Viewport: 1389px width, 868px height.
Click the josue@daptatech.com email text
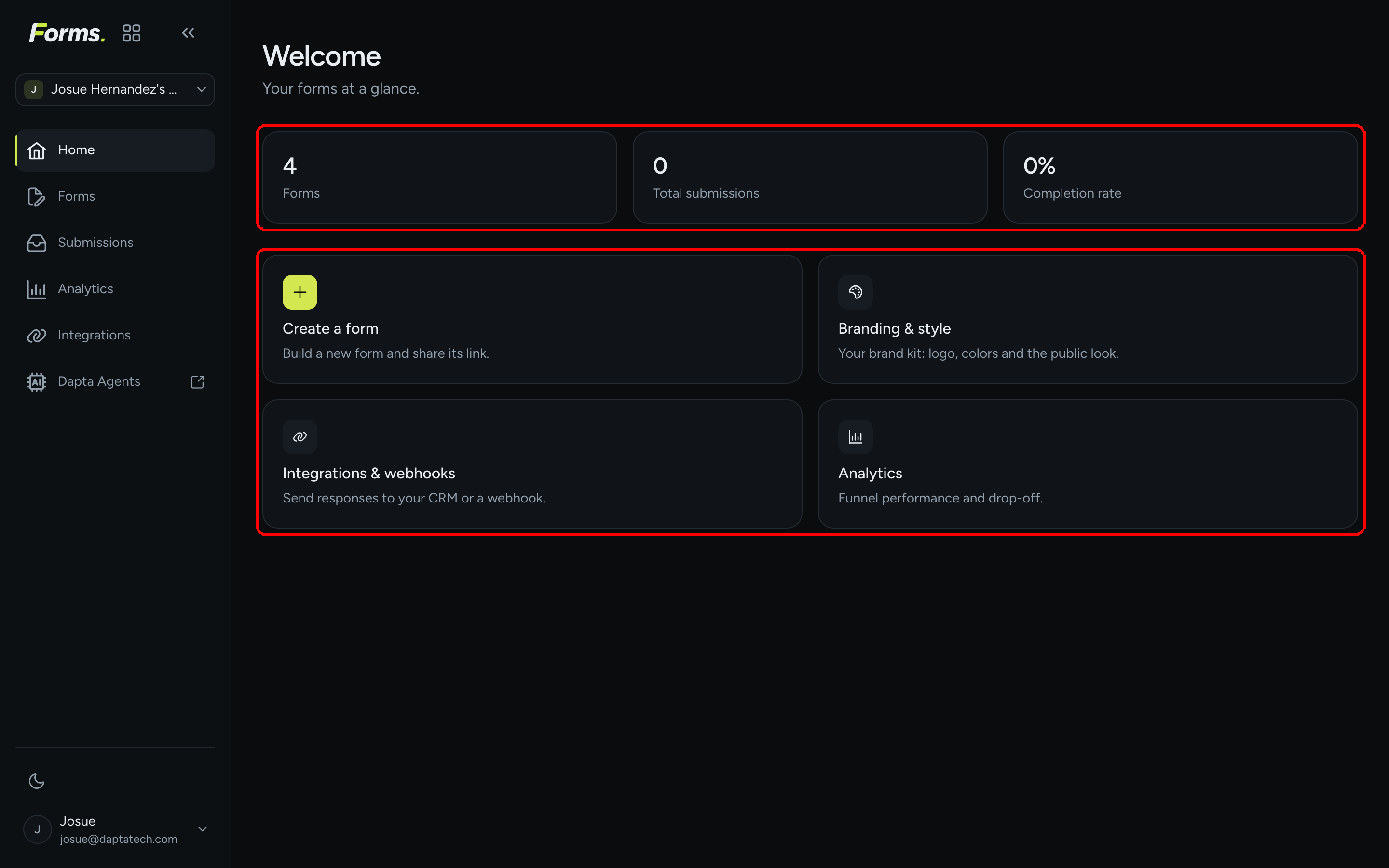click(119, 839)
